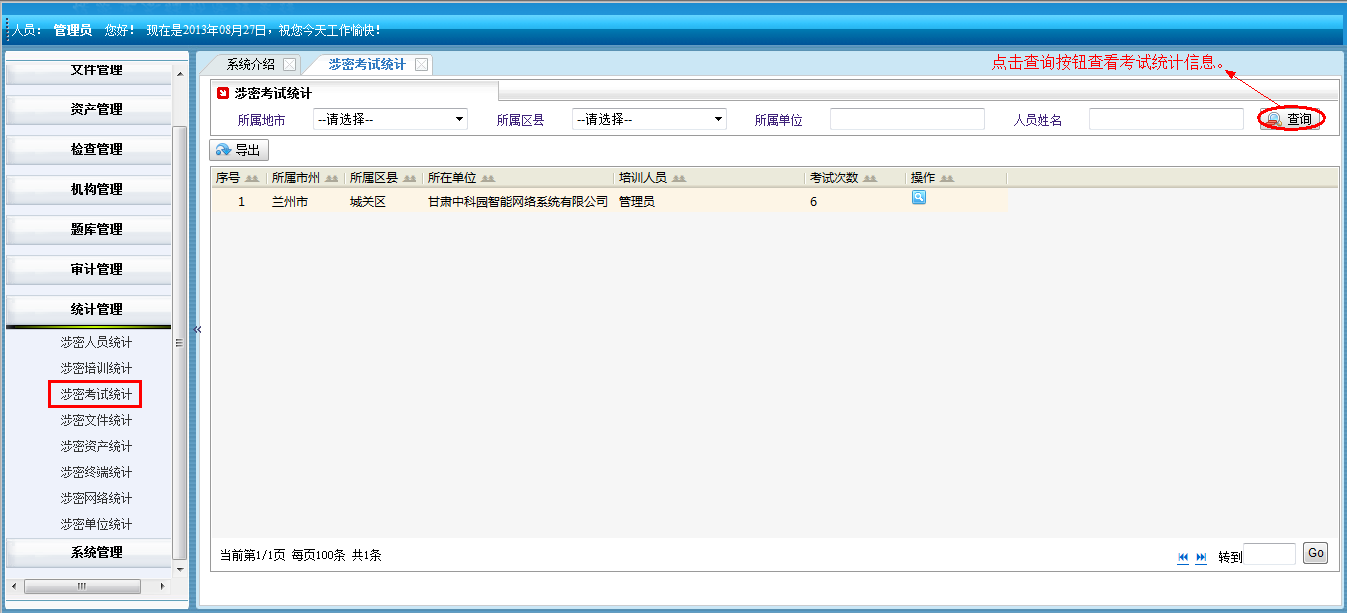This screenshot has width=1347, height=613.
Task: Expand the 题库管理 menu section
Action: [x=89, y=229]
